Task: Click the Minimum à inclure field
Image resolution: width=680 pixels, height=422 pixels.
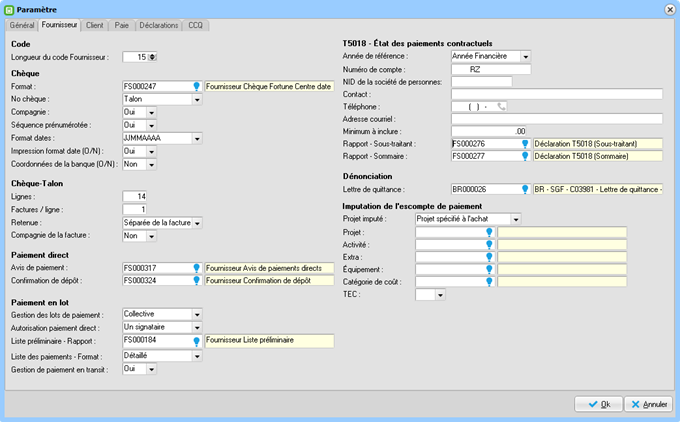Action: coord(489,131)
